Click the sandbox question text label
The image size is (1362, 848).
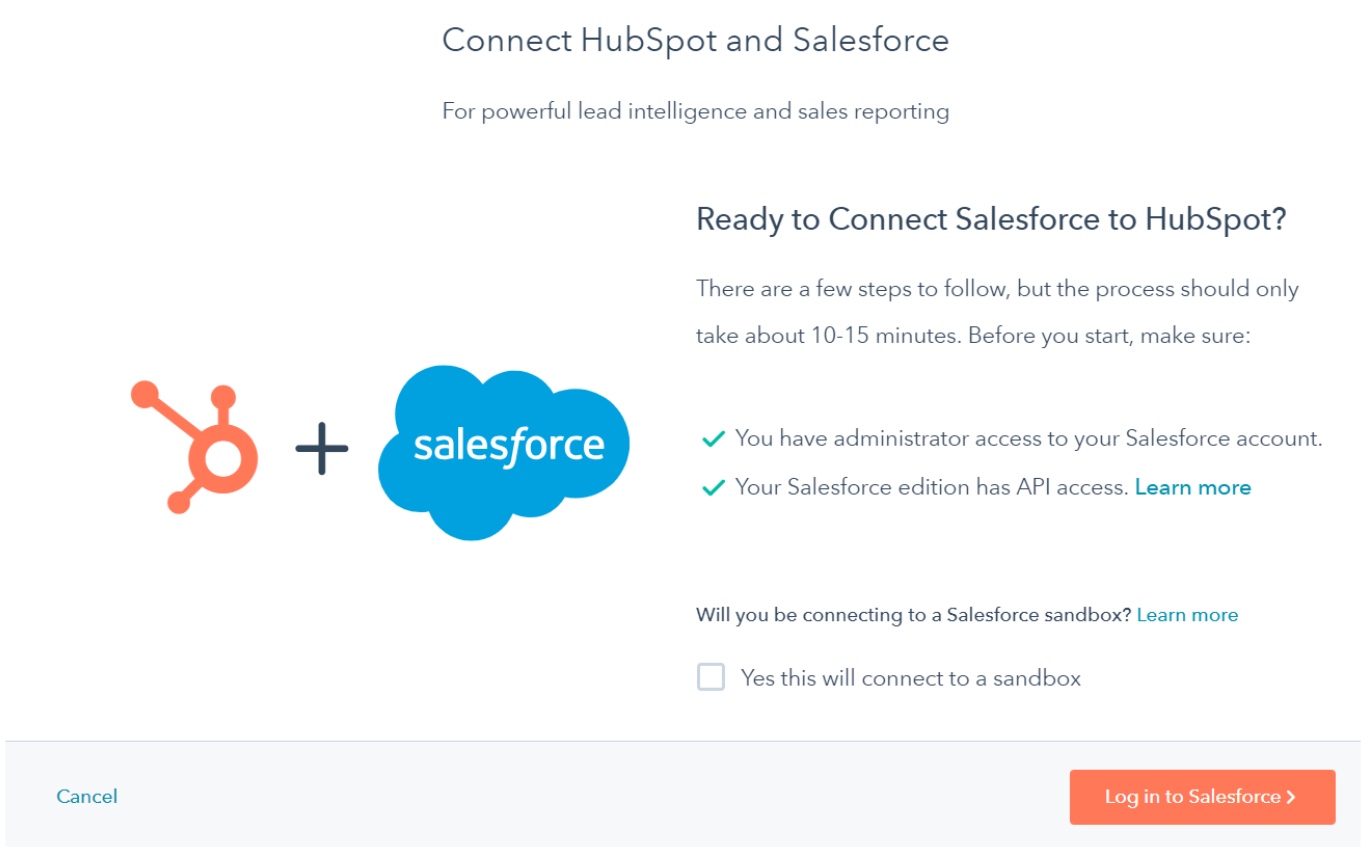click(908, 614)
